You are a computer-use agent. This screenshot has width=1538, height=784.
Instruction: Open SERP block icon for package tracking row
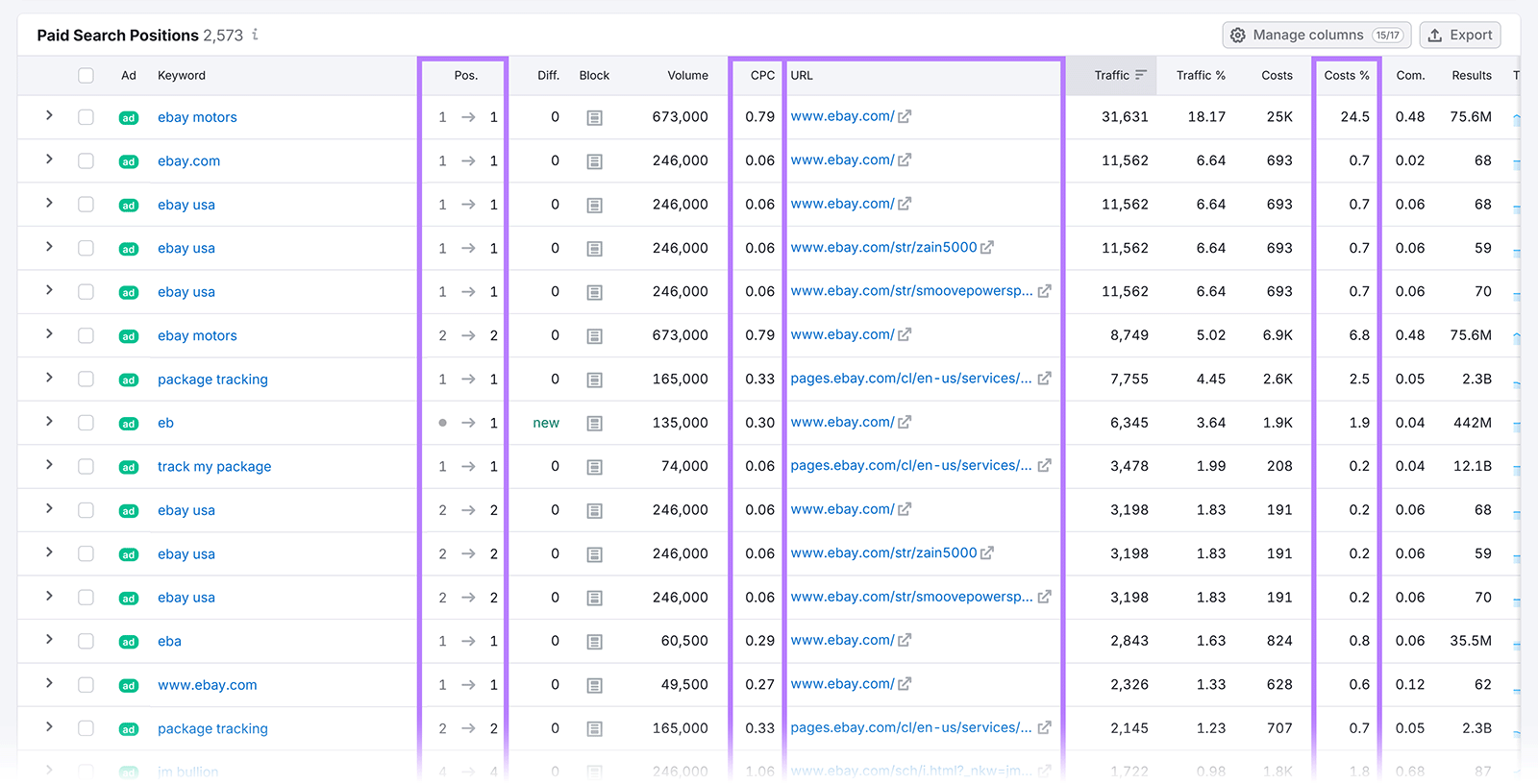594,380
